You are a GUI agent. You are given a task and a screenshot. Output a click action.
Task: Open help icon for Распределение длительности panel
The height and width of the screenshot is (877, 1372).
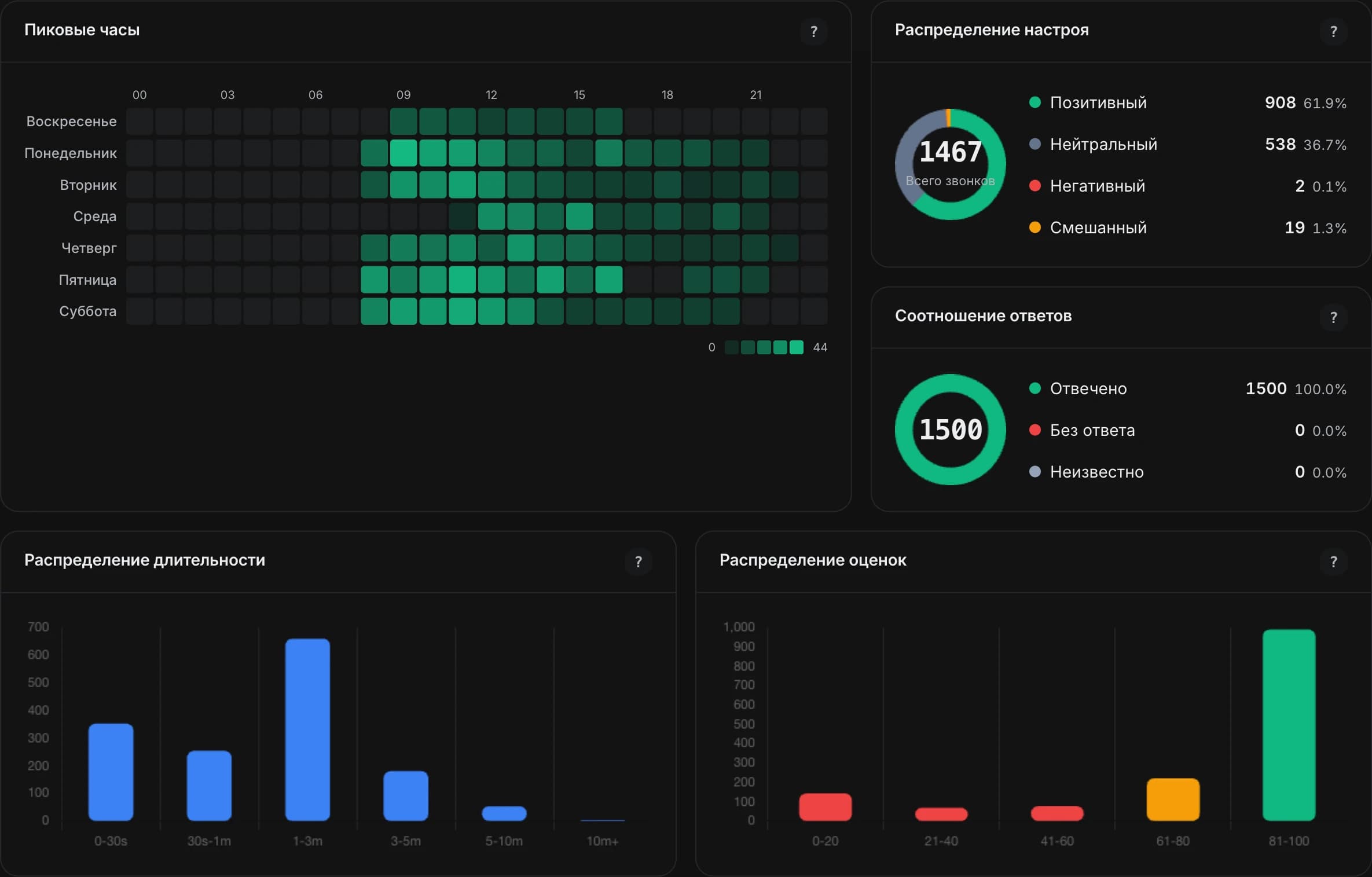pos(638,562)
